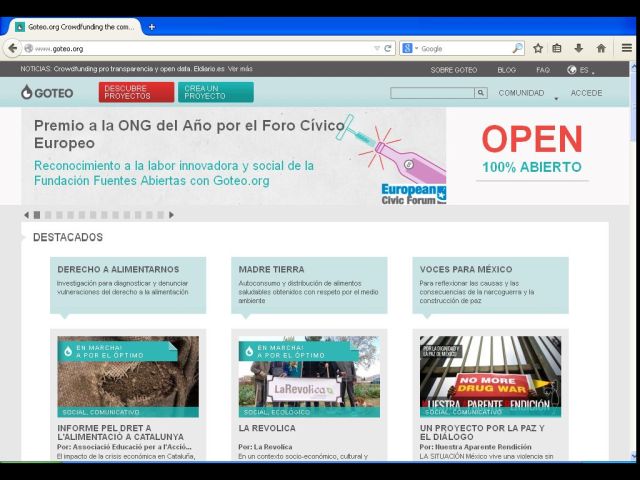Open UN PROYECTO POR LA PAZ title
The image size is (640, 480).
(x=482, y=433)
